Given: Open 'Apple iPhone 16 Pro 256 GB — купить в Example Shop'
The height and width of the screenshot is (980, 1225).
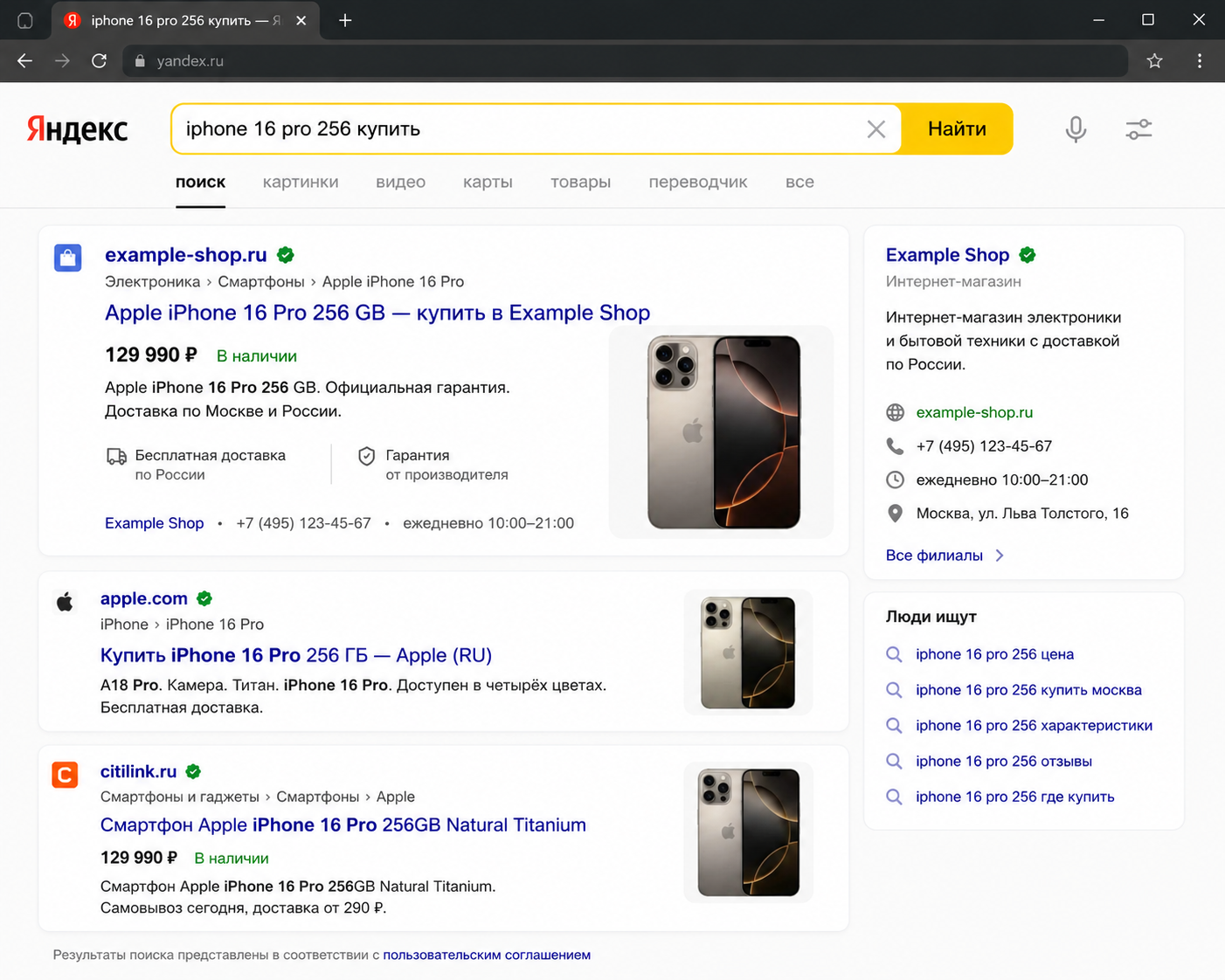Looking at the screenshot, I should point(377,313).
